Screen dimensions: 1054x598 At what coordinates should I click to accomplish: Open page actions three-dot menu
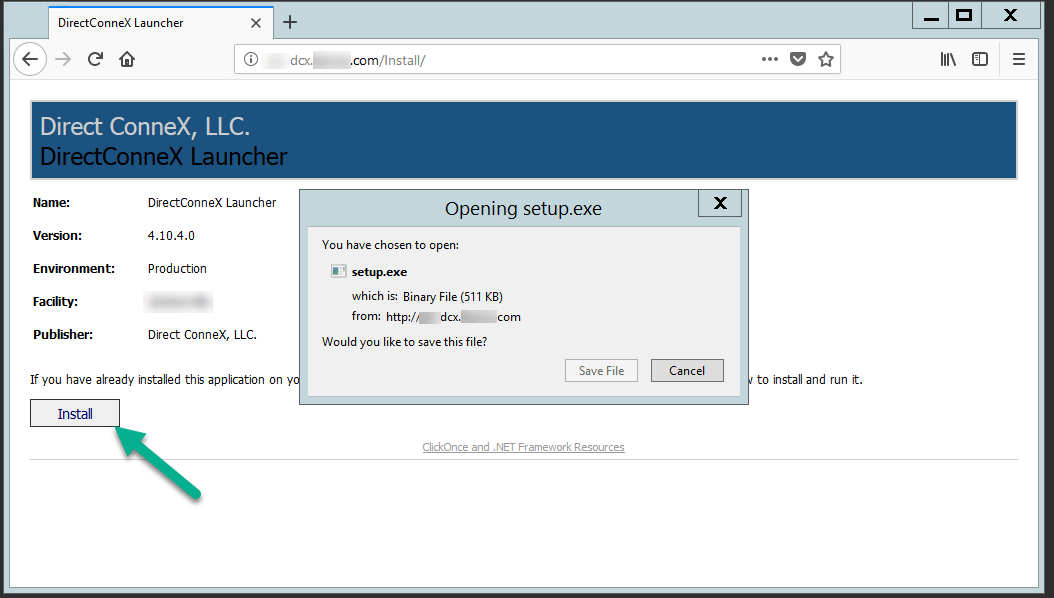[770, 59]
